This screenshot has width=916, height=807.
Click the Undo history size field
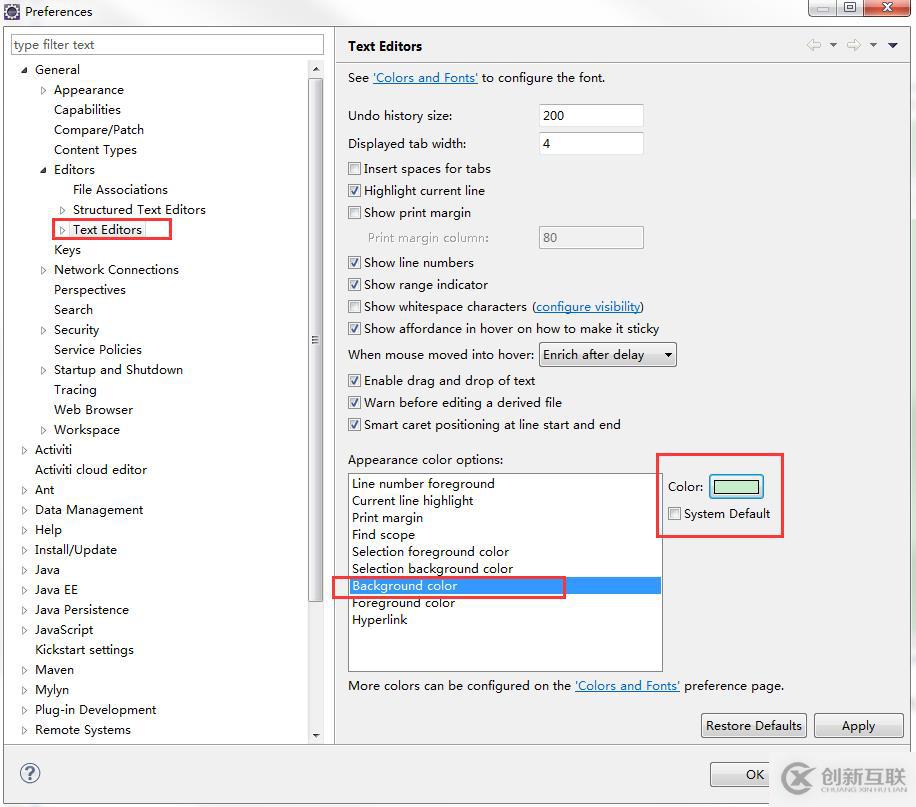pos(591,115)
